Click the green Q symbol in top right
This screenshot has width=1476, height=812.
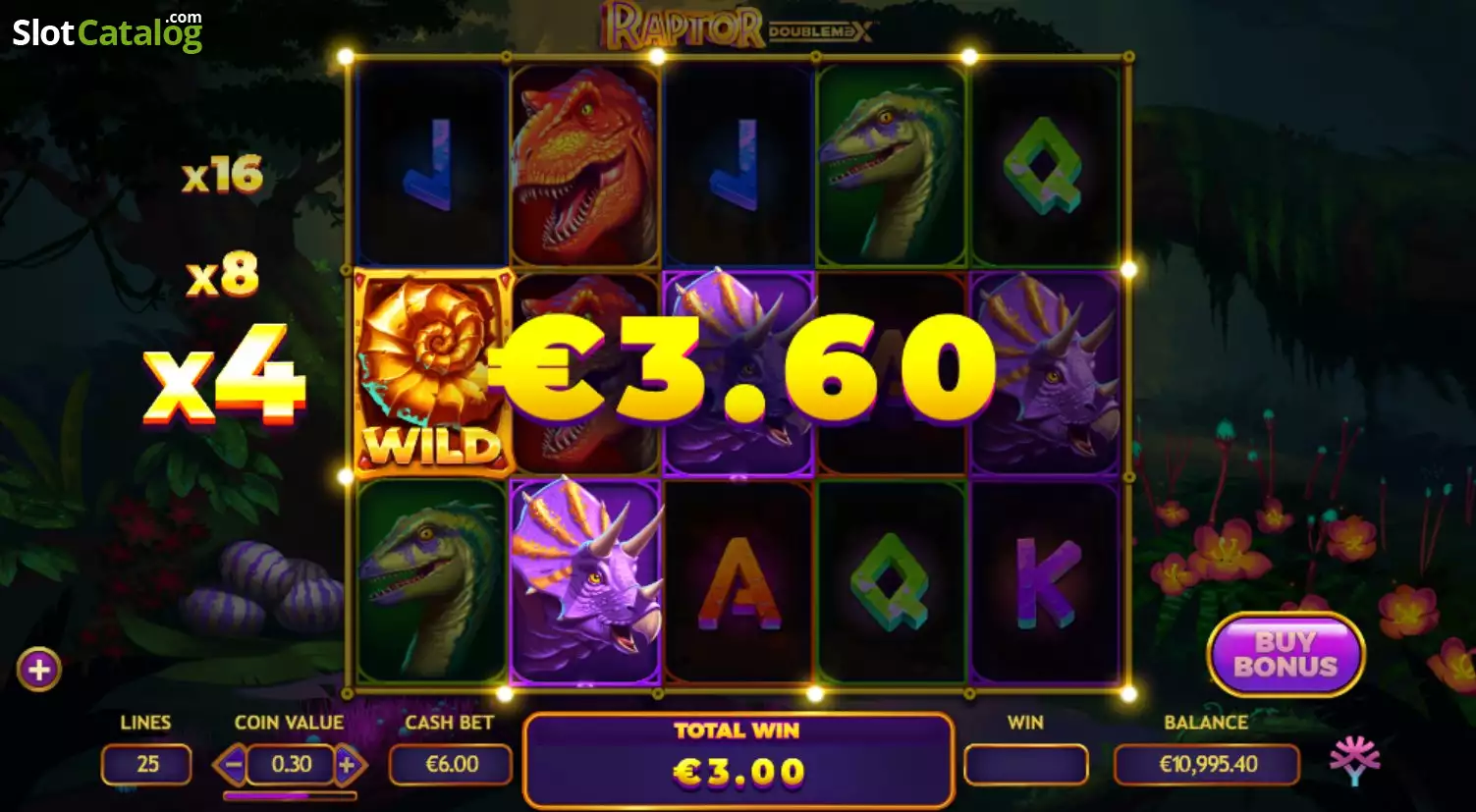pyautogui.click(x=1043, y=165)
